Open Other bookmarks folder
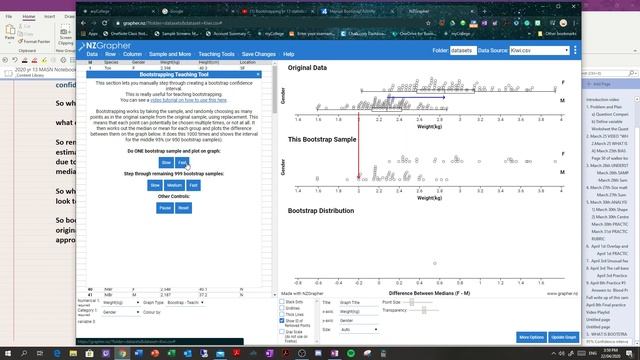Screen dimensions: 640x360 click(x=558, y=34)
